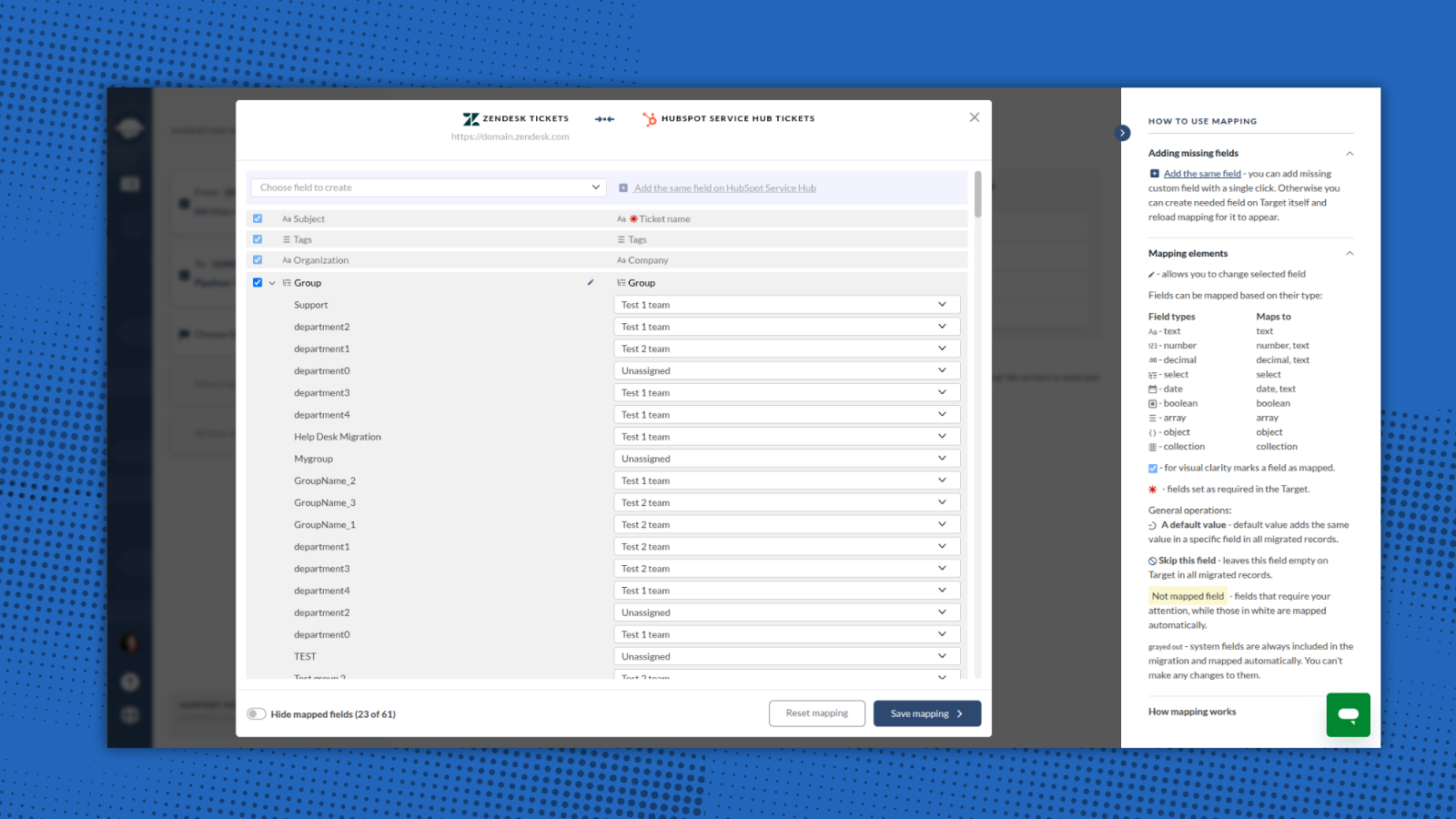
Task: Click the Save mapping button
Action: 926,713
